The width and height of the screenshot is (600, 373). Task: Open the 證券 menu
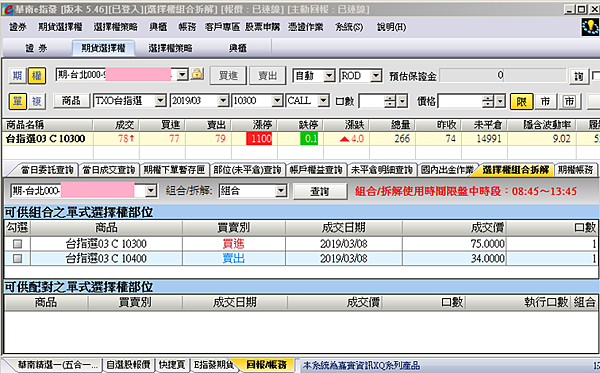[x=18, y=27]
